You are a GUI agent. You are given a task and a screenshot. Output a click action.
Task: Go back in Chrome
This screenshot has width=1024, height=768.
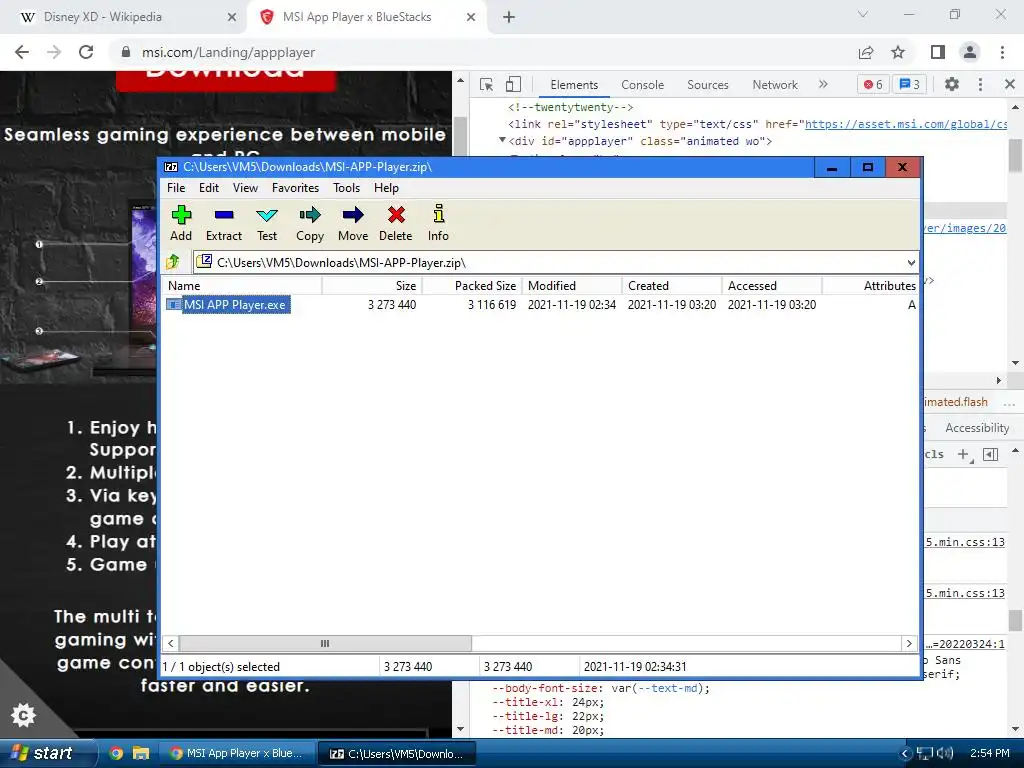[x=22, y=52]
